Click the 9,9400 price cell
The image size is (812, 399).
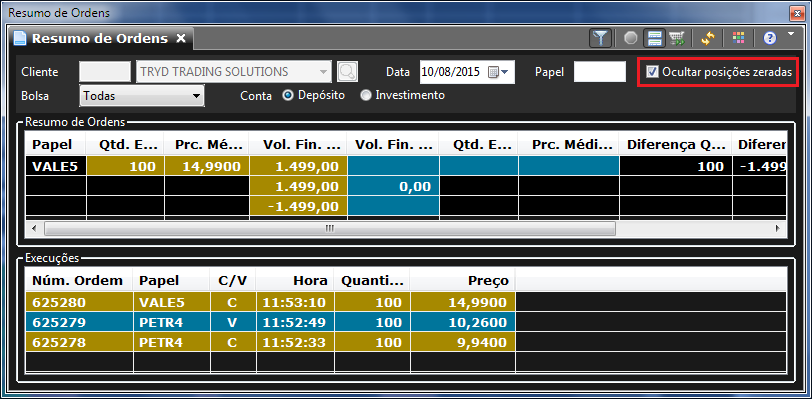pos(462,342)
